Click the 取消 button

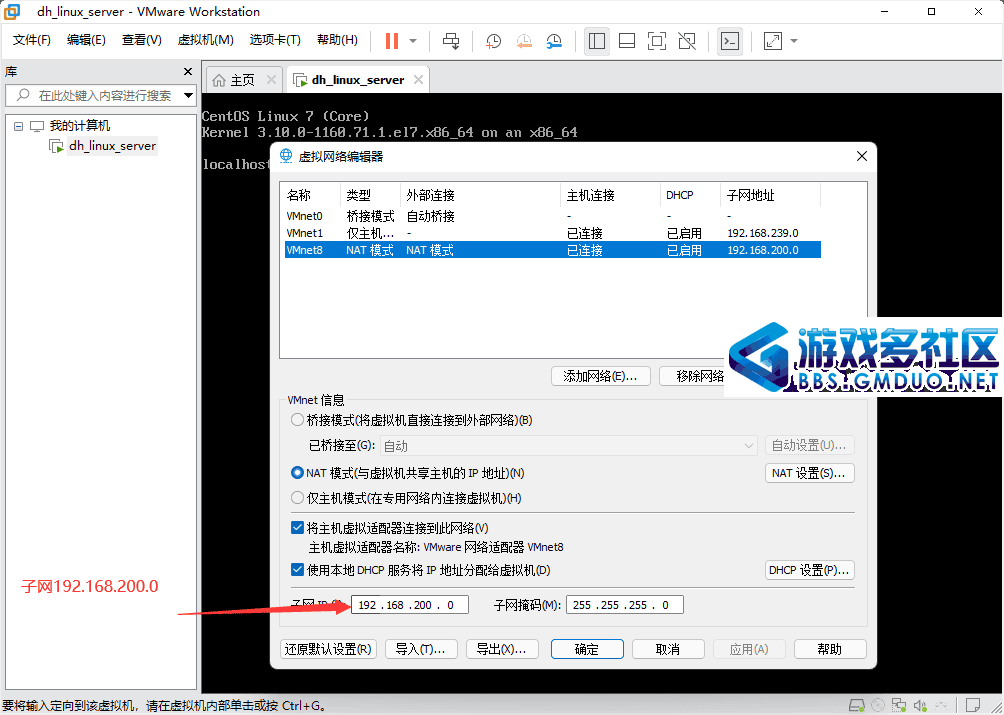[668, 649]
